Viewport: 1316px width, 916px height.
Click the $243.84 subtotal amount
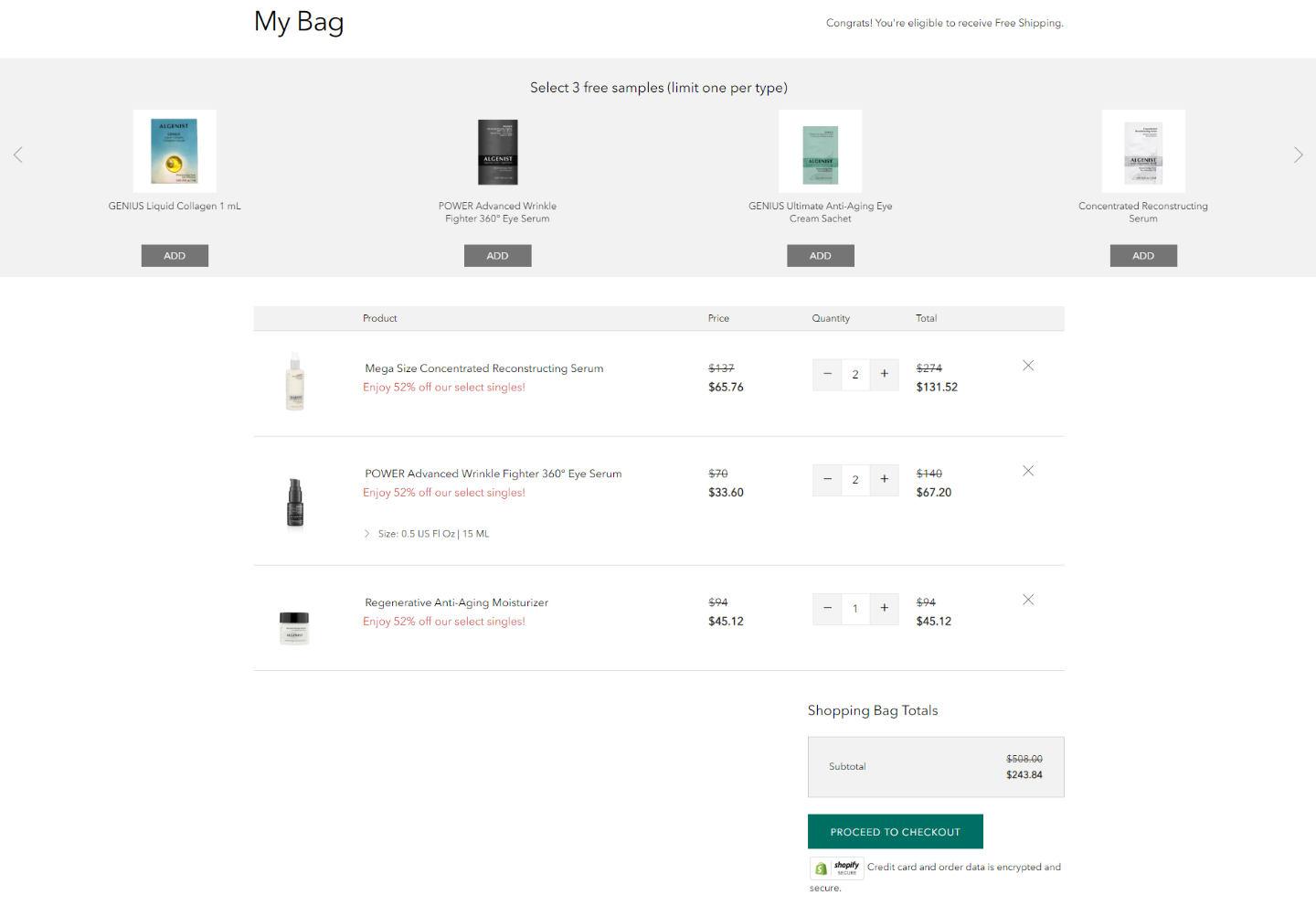click(1024, 775)
